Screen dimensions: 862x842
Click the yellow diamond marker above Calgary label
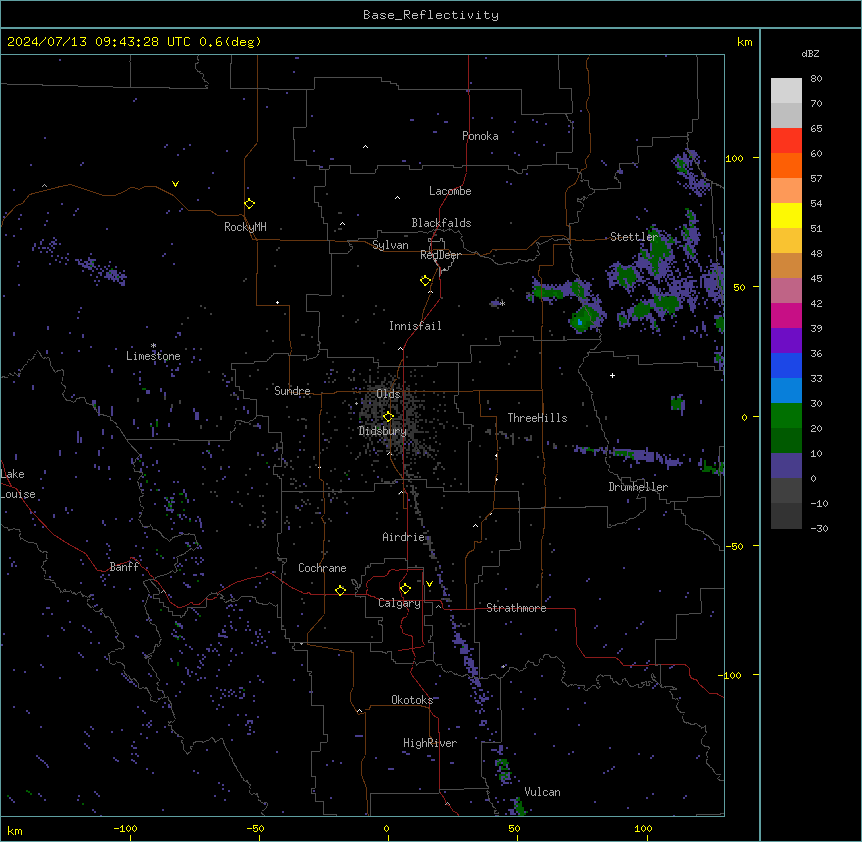[405, 589]
